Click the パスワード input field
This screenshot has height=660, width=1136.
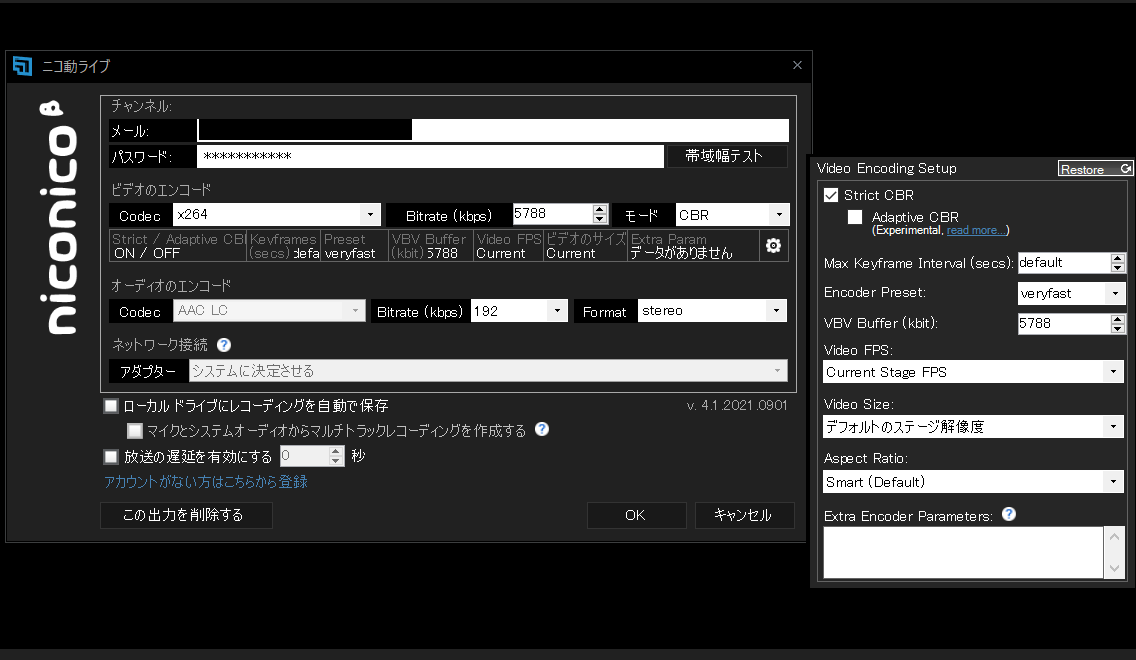coord(430,156)
